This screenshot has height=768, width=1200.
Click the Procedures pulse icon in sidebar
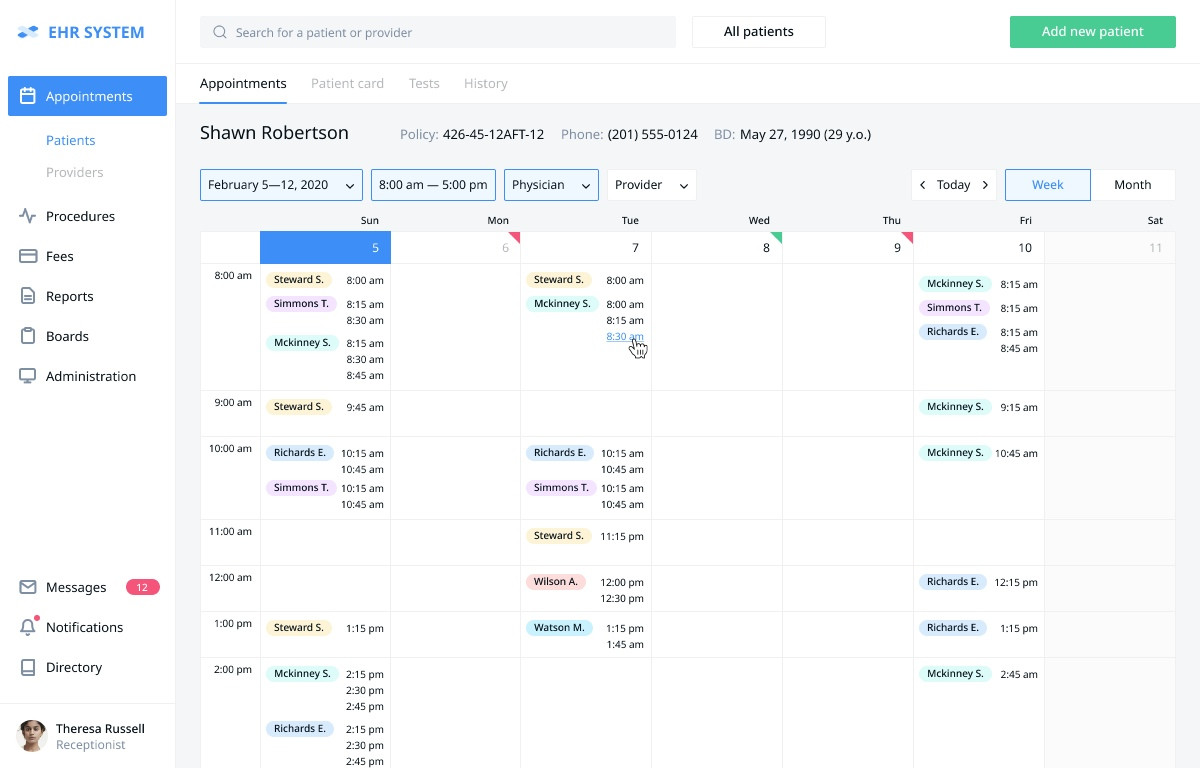(x=28, y=216)
